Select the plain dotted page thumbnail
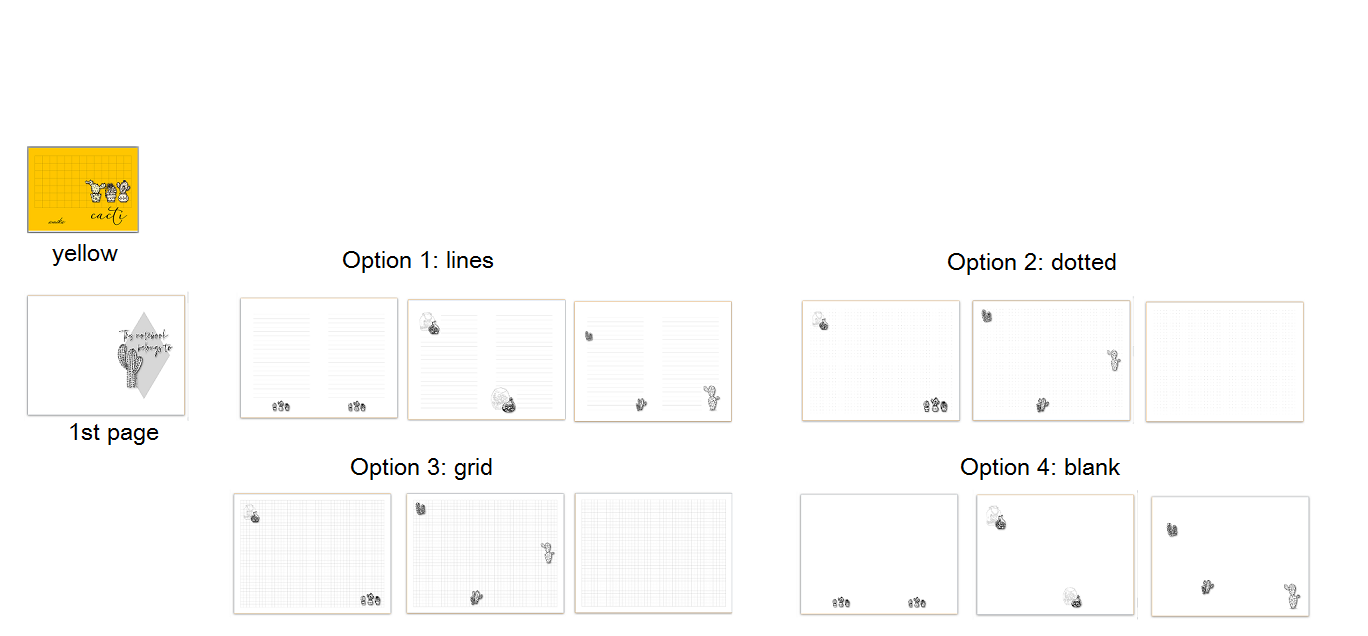 1225,362
